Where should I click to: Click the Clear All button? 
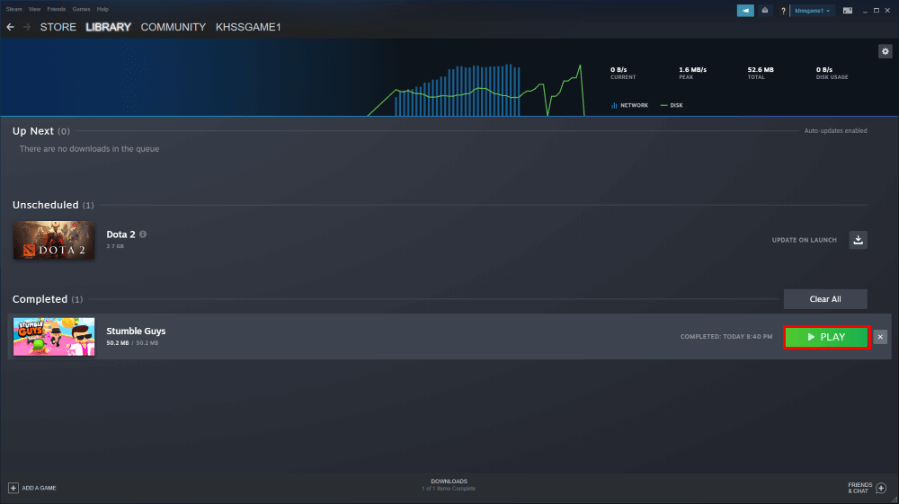(x=825, y=299)
